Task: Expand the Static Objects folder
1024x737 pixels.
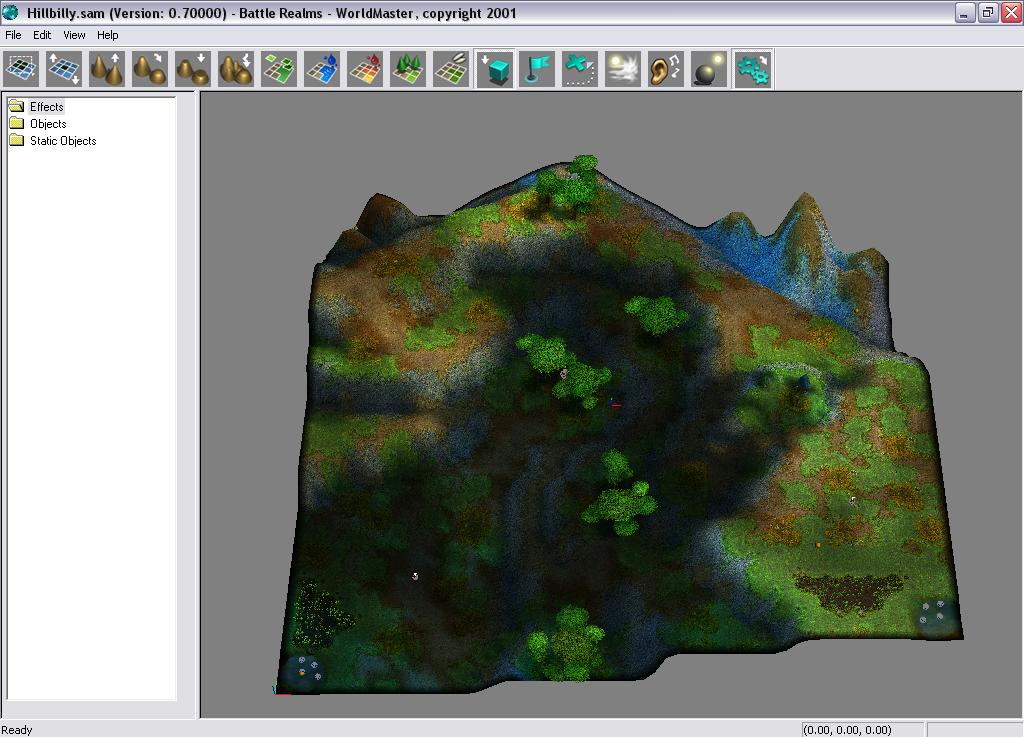Action: (62, 141)
